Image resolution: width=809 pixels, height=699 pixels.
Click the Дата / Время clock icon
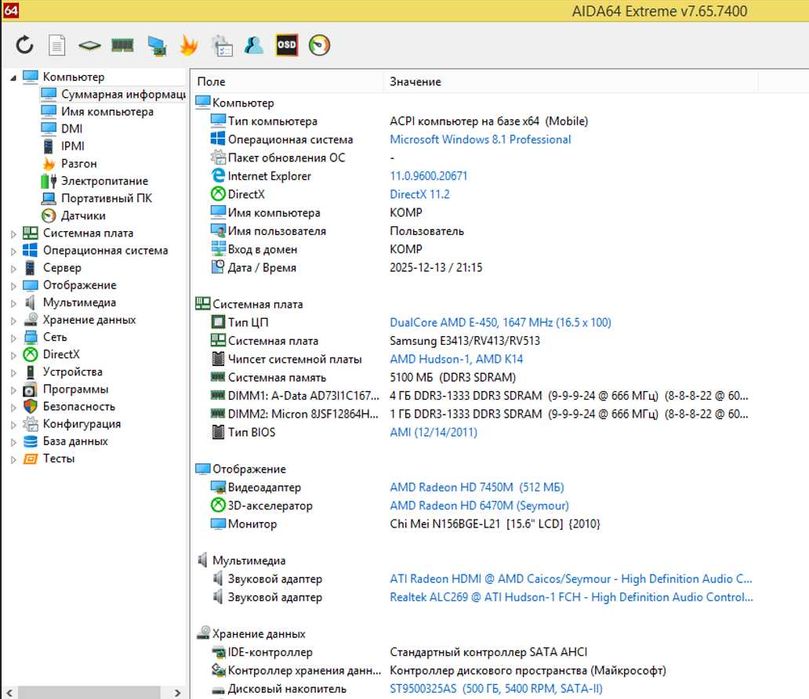[218, 267]
